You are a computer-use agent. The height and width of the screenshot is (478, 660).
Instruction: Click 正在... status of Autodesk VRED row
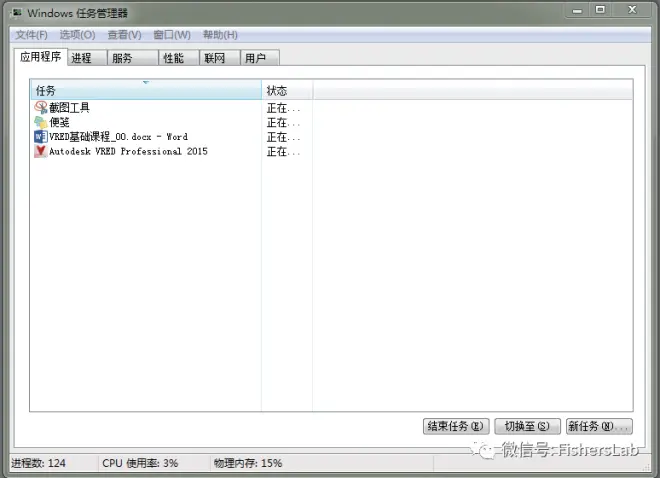click(x=283, y=151)
